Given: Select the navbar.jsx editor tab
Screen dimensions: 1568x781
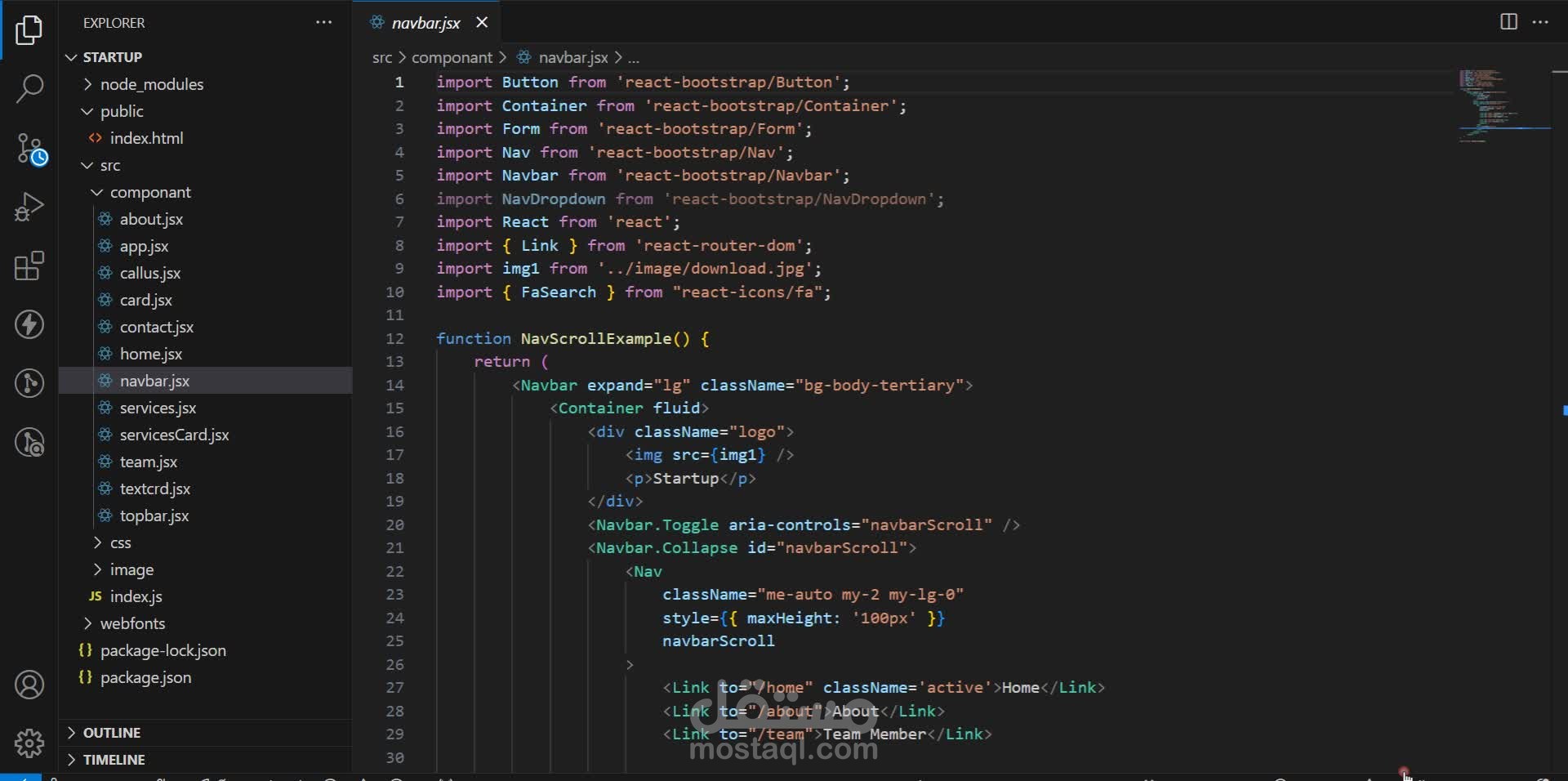Looking at the screenshot, I should pos(425,23).
